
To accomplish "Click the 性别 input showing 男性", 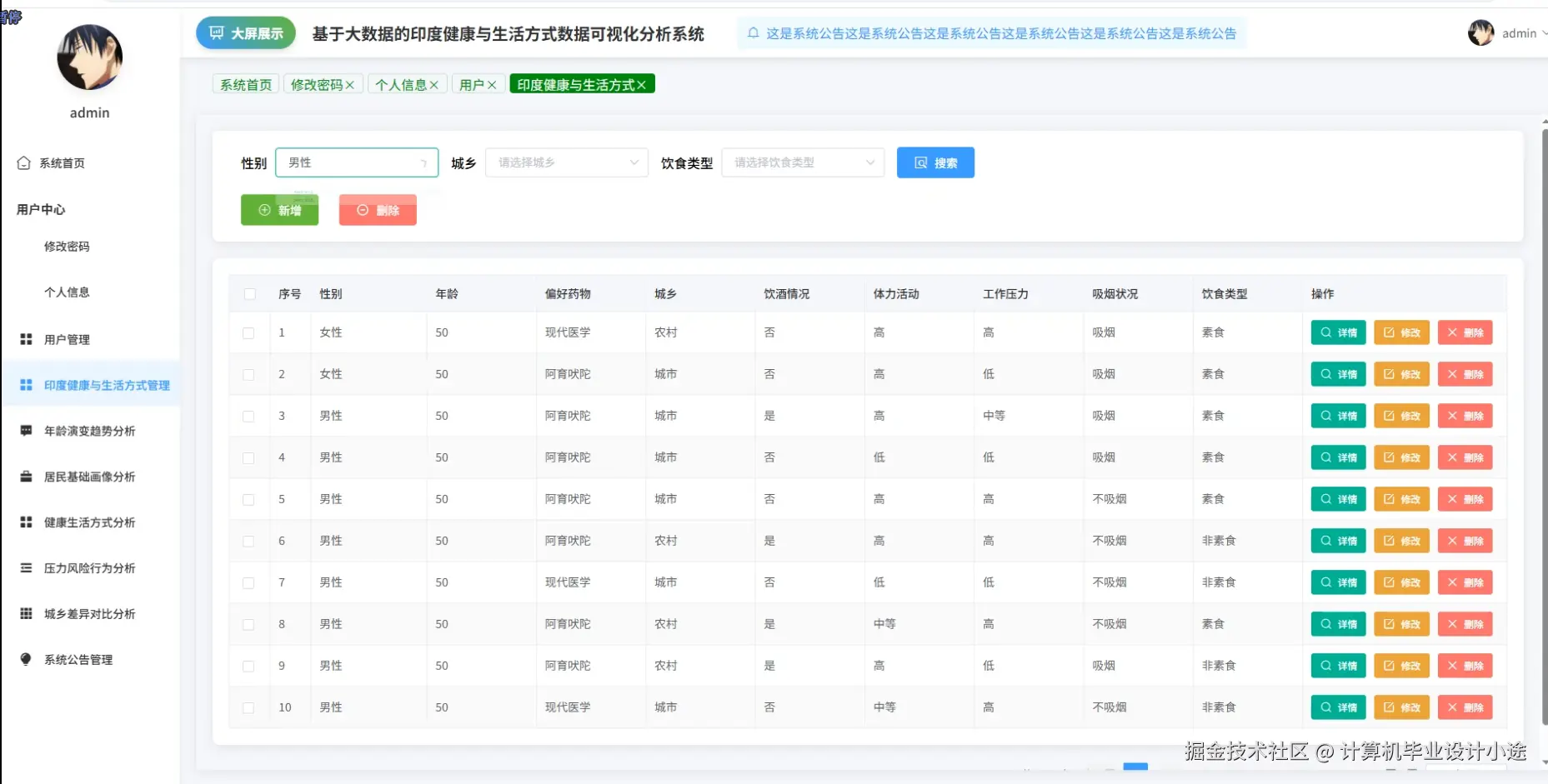I will tap(357, 162).
